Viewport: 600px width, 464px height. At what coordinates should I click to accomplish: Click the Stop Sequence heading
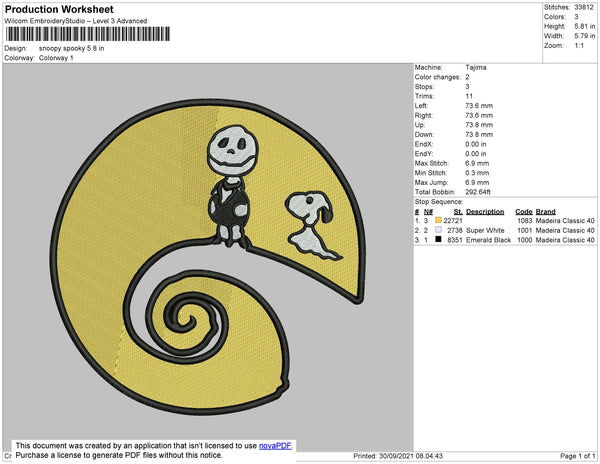(440, 202)
